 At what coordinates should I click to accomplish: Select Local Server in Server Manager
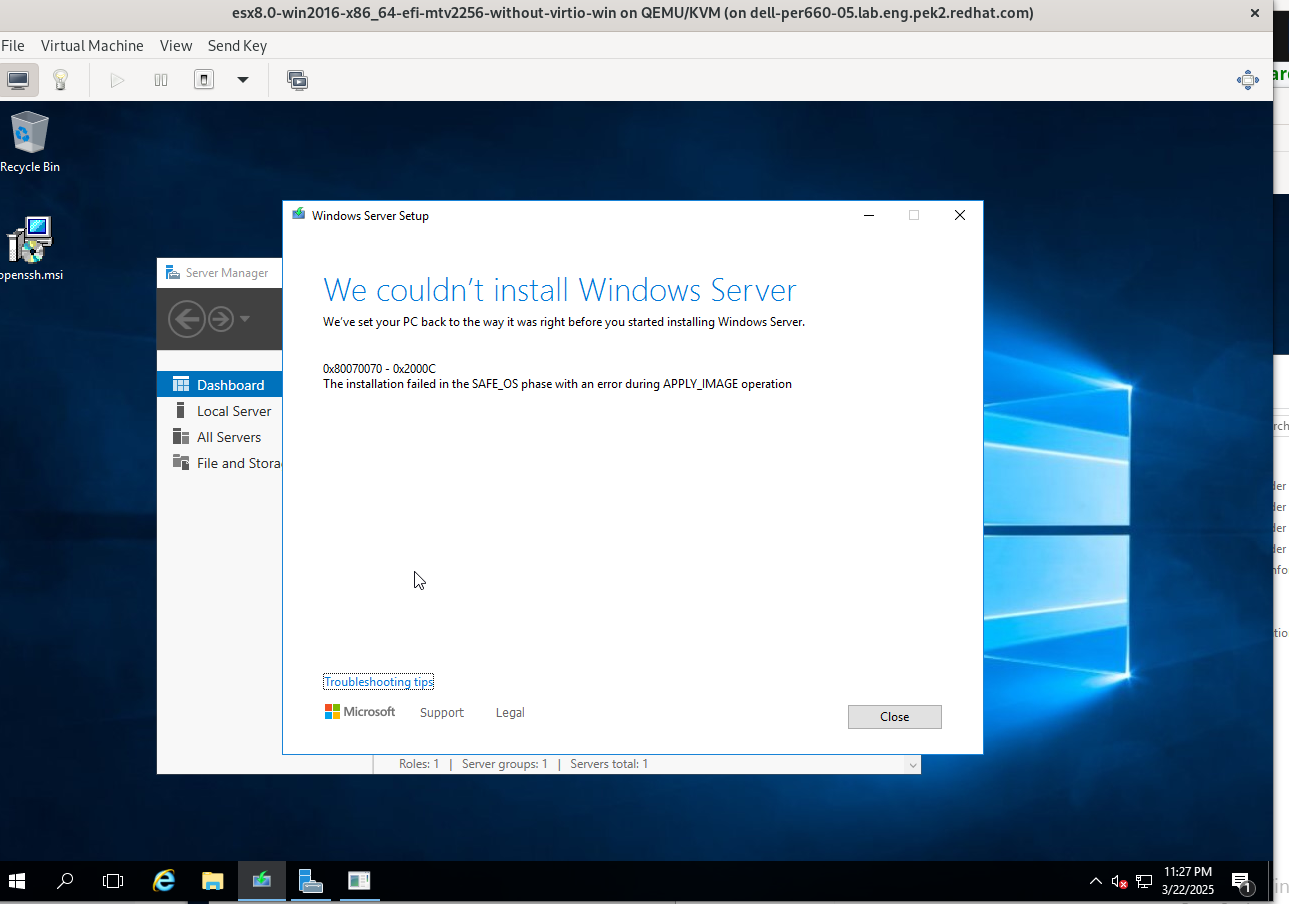[x=220, y=411]
